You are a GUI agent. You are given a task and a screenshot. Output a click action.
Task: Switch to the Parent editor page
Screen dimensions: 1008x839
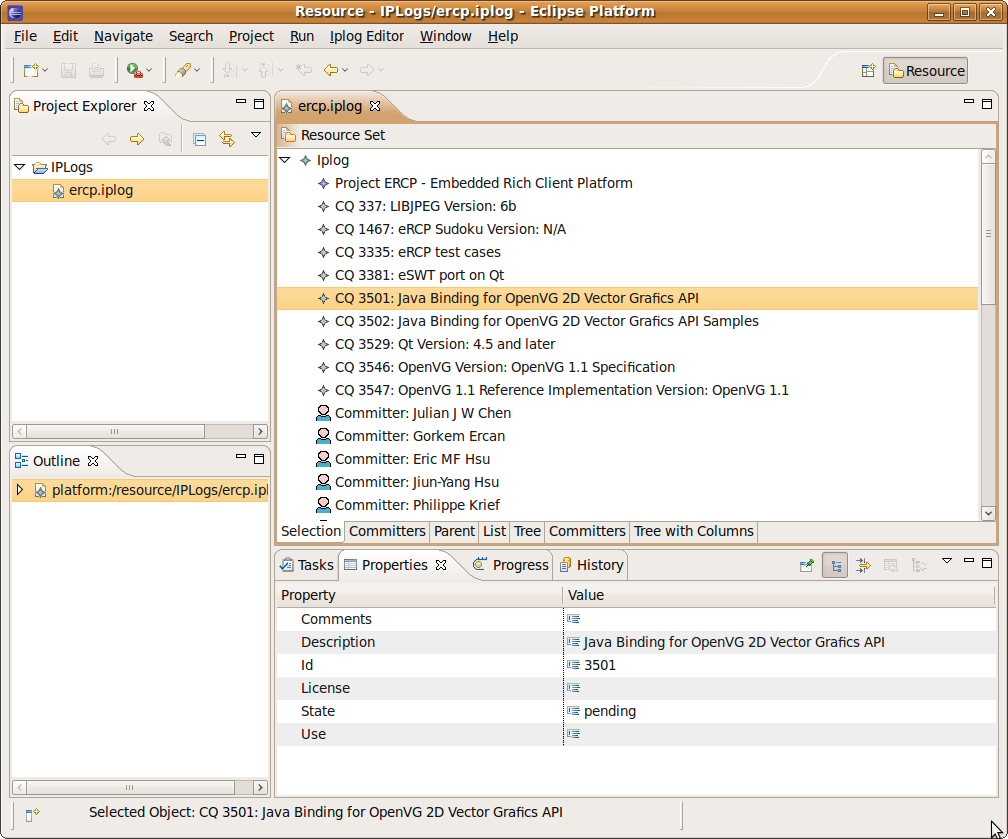454,532
